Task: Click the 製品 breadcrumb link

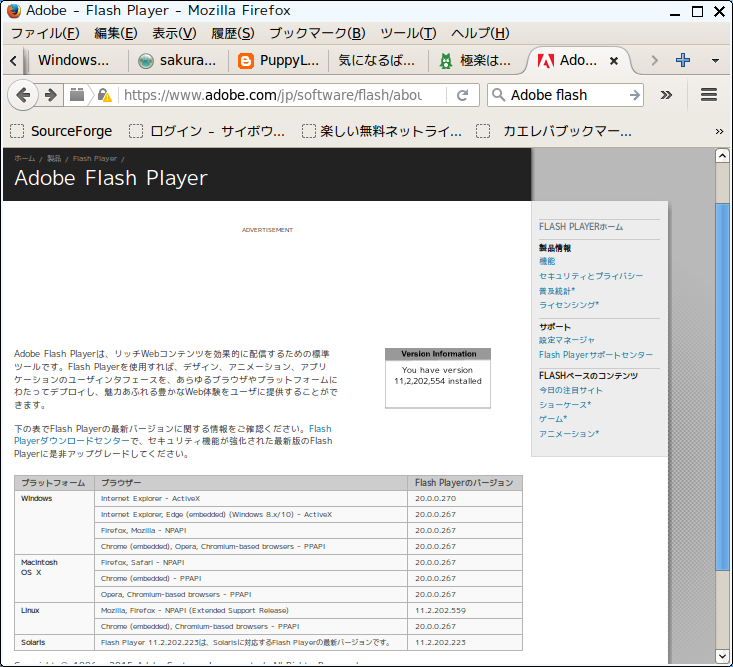Action: pos(54,158)
